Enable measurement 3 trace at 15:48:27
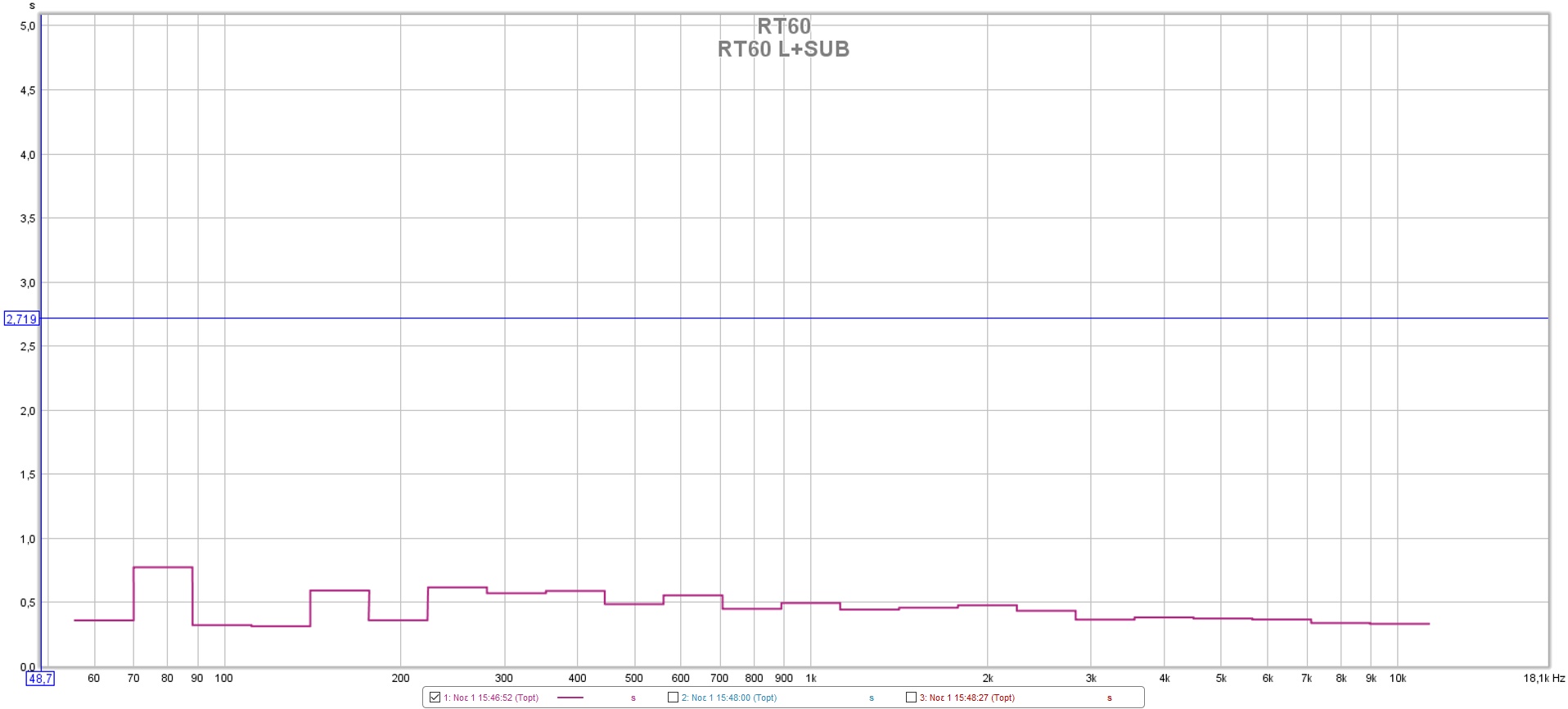The height and width of the screenshot is (709, 1568). tap(911, 698)
